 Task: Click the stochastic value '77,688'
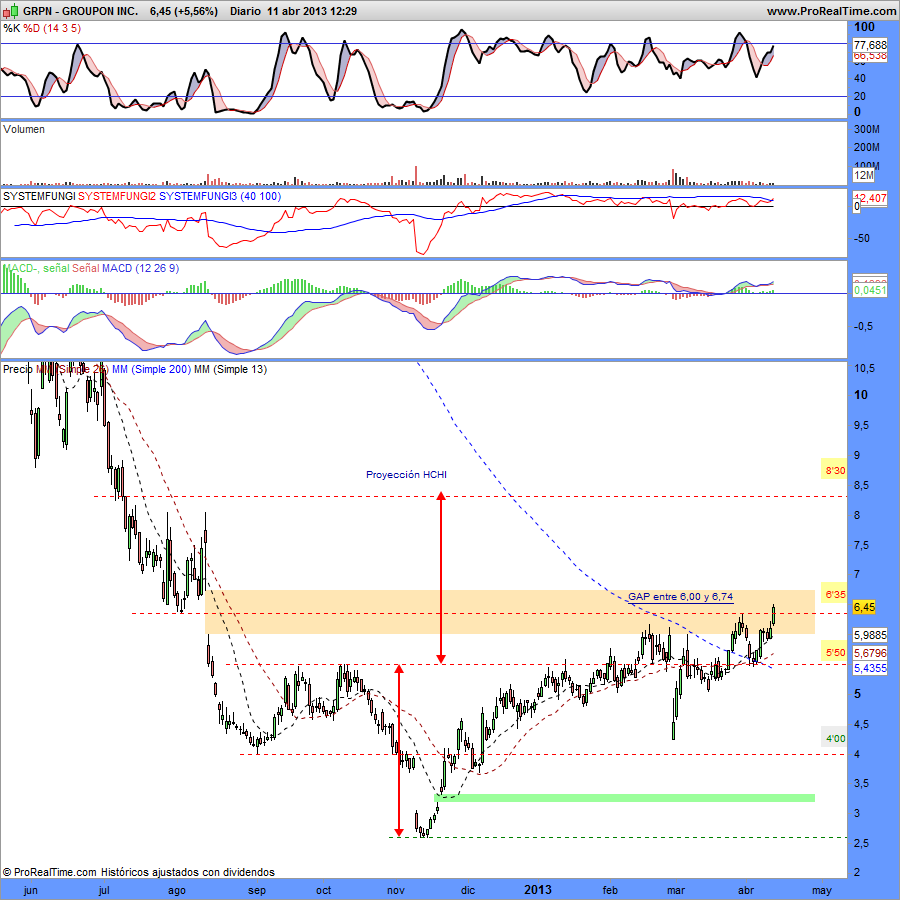pyautogui.click(x=870, y=45)
